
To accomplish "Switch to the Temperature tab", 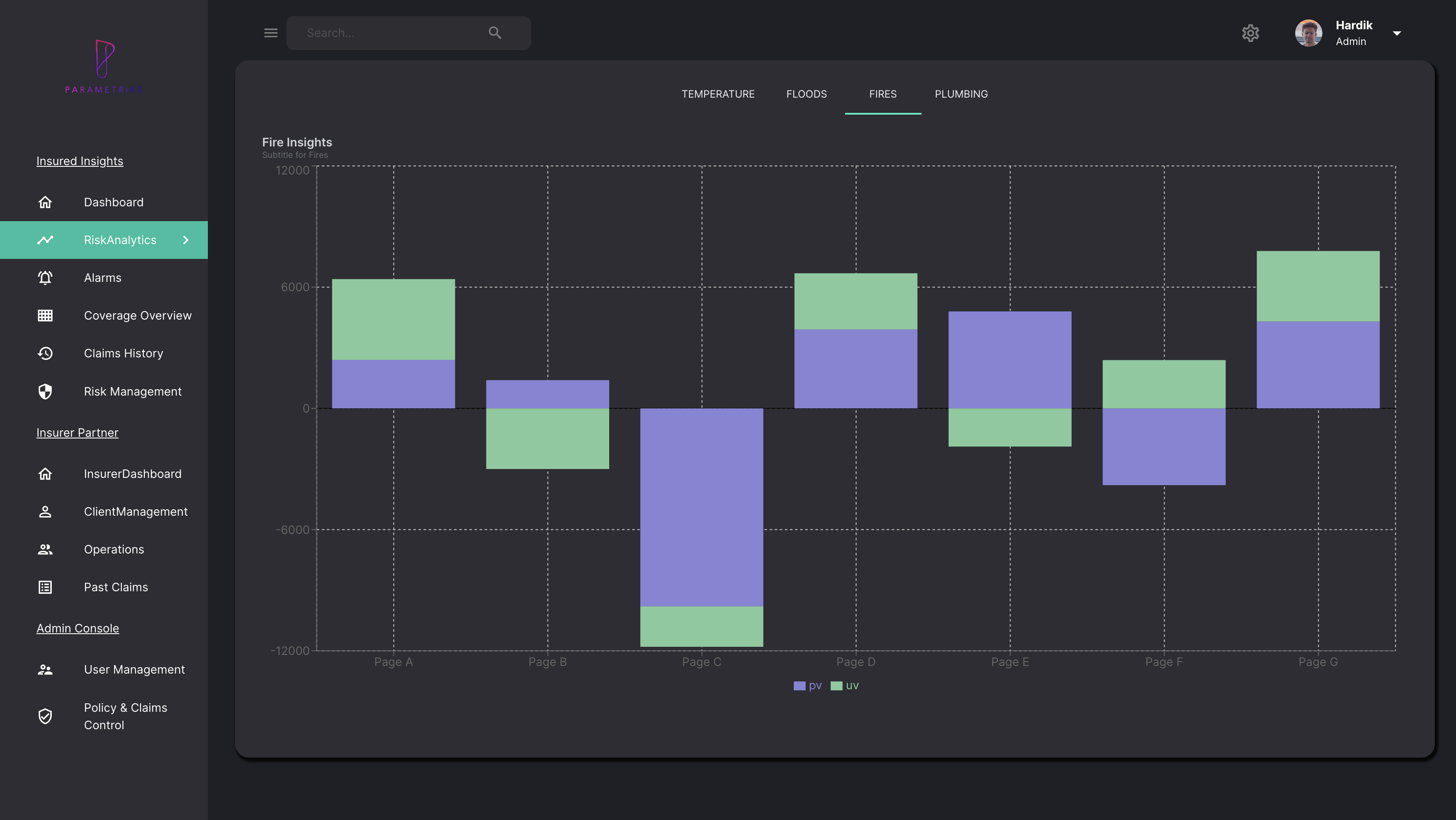I will (x=718, y=94).
